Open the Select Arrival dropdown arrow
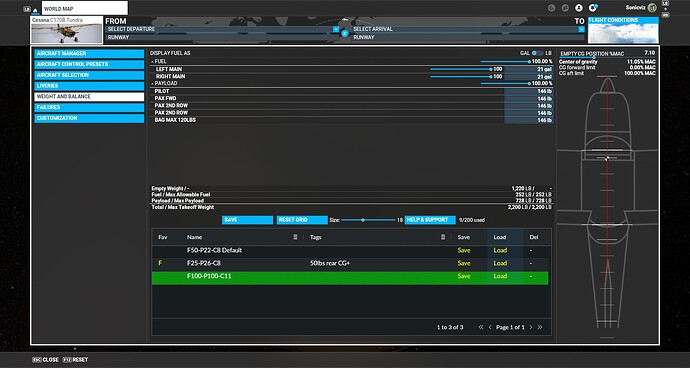Image resolution: width=690 pixels, height=368 pixels. point(581,29)
